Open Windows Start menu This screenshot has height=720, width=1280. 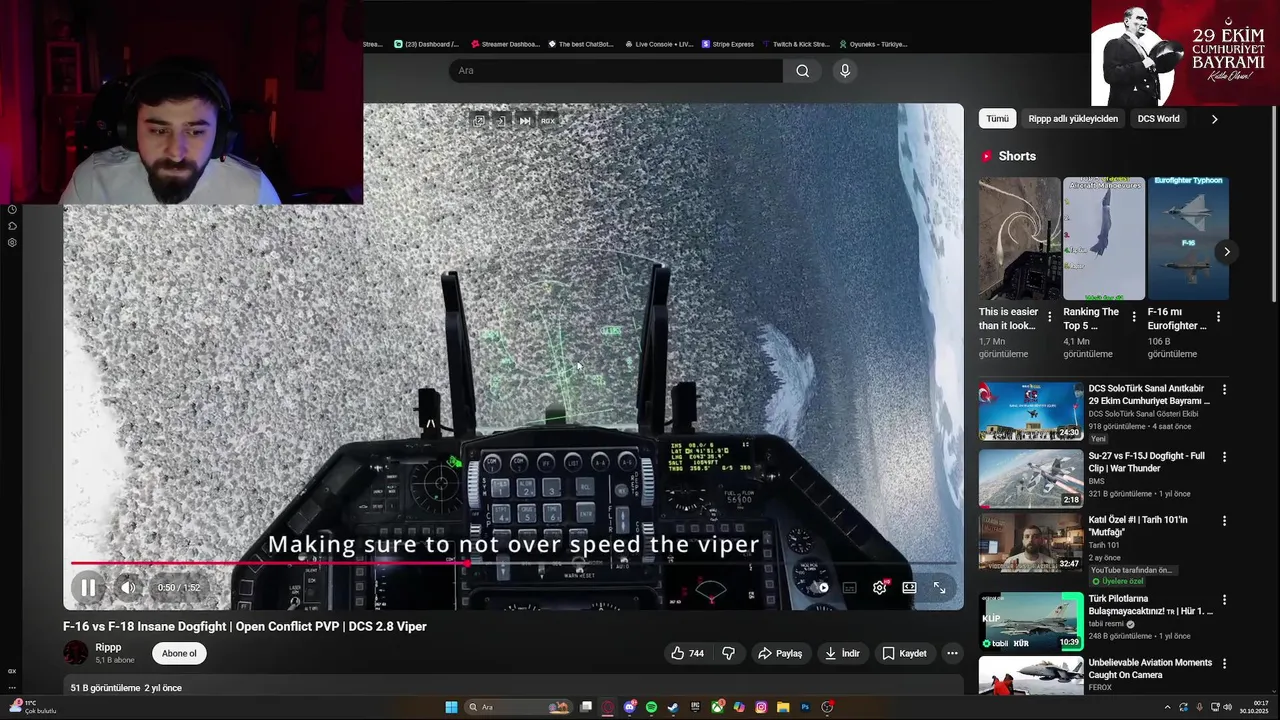(451, 707)
